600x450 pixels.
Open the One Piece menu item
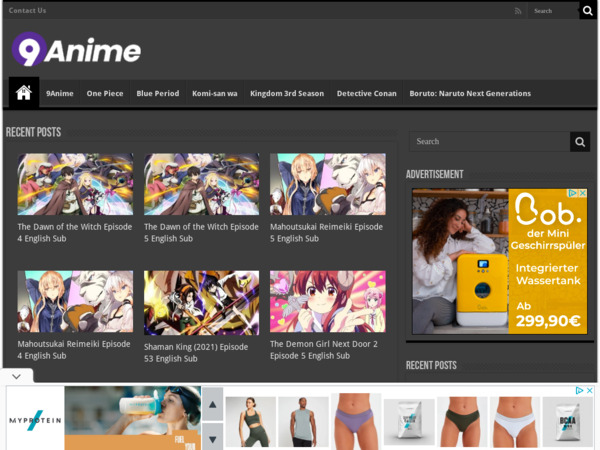105,93
